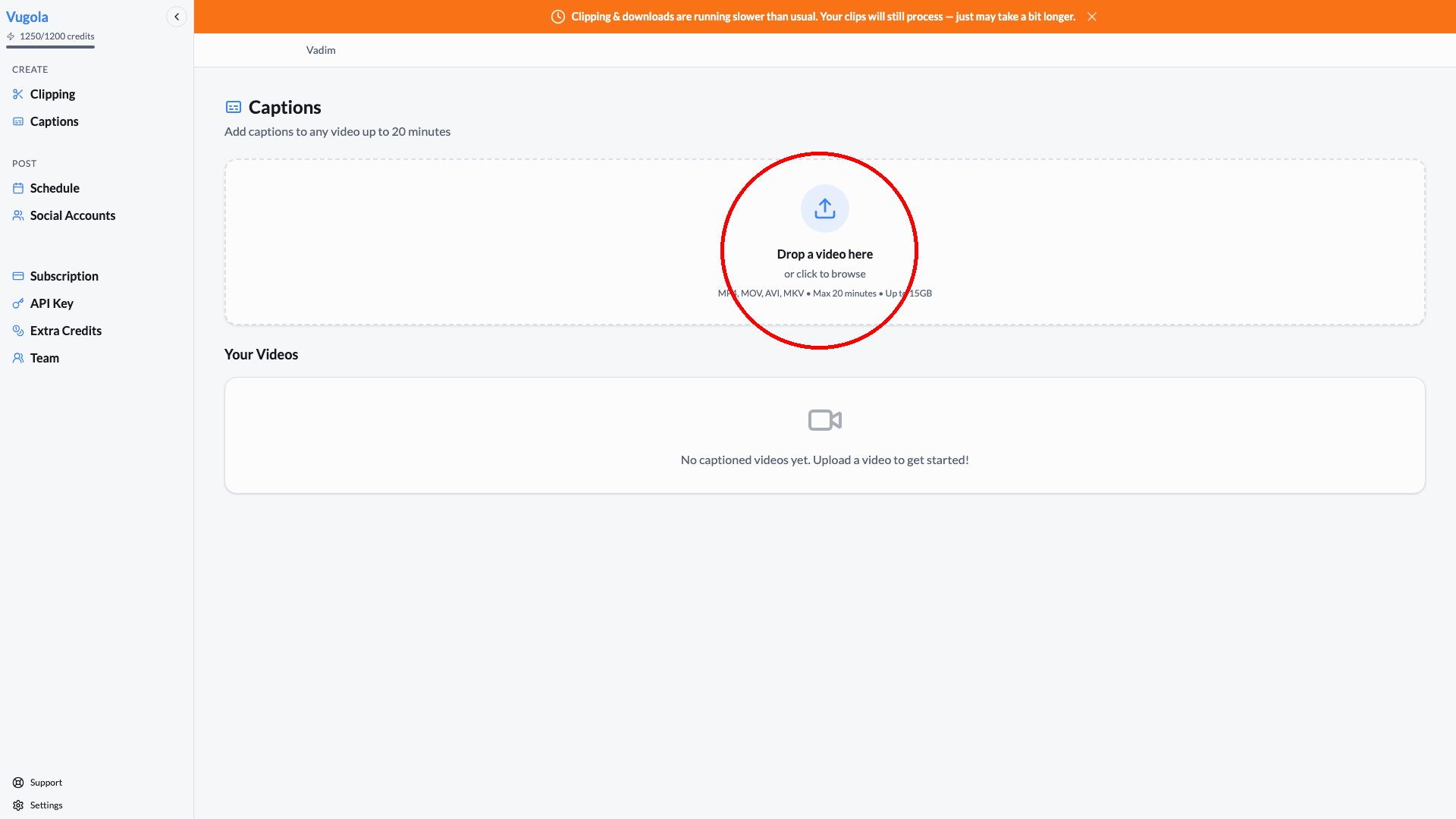This screenshot has width=1456, height=819.
Task: Click the Extra Credits coins icon
Action: point(18,331)
